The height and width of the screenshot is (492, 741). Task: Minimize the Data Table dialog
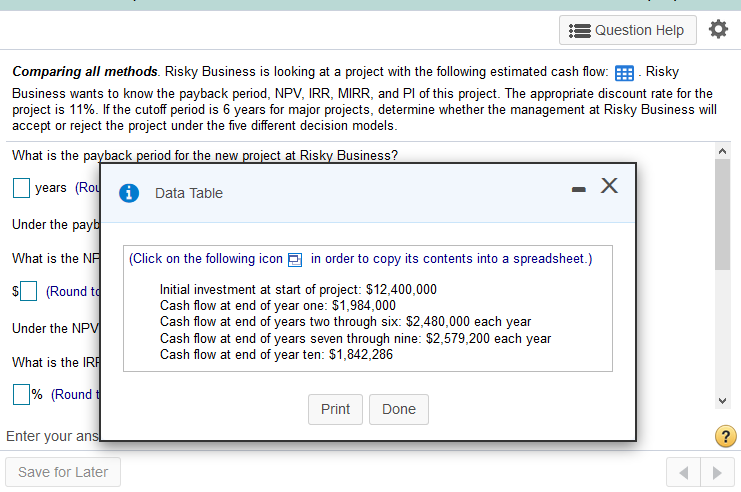tap(578, 189)
